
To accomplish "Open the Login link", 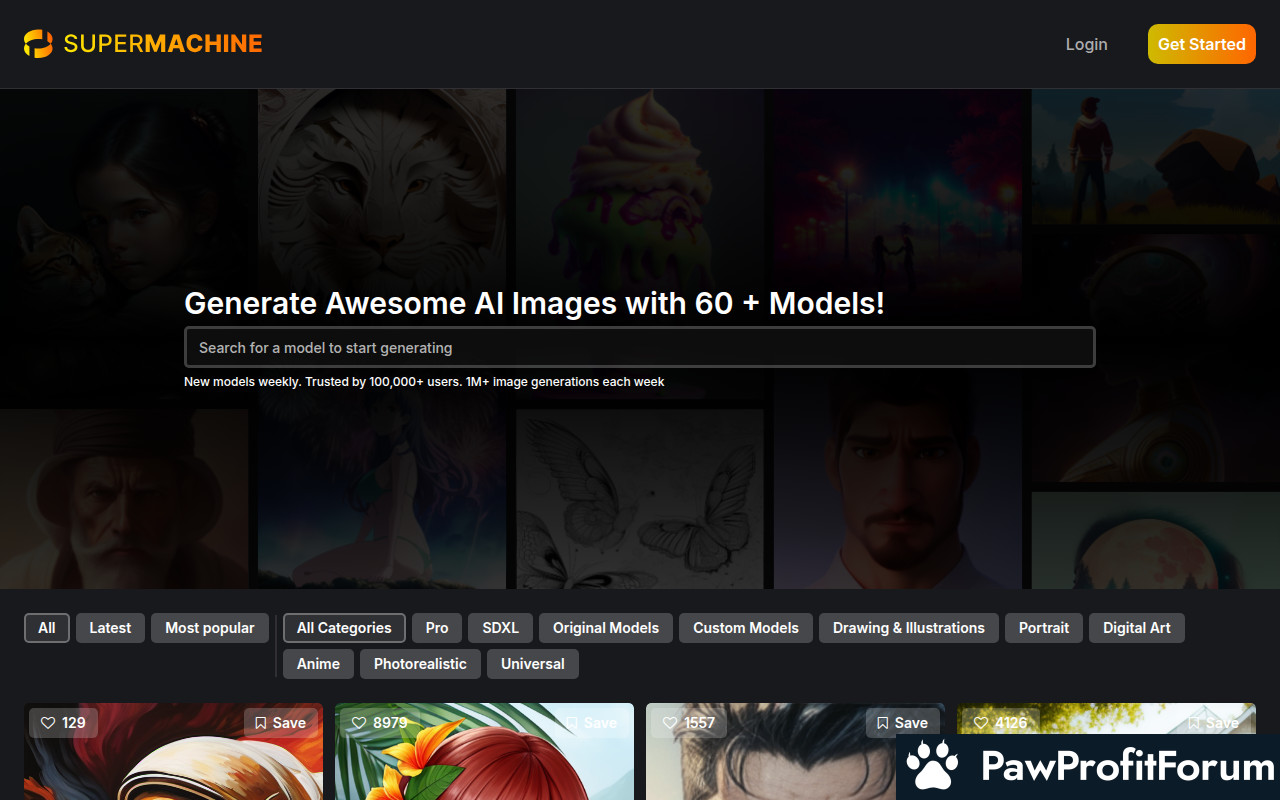I will click(1086, 44).
